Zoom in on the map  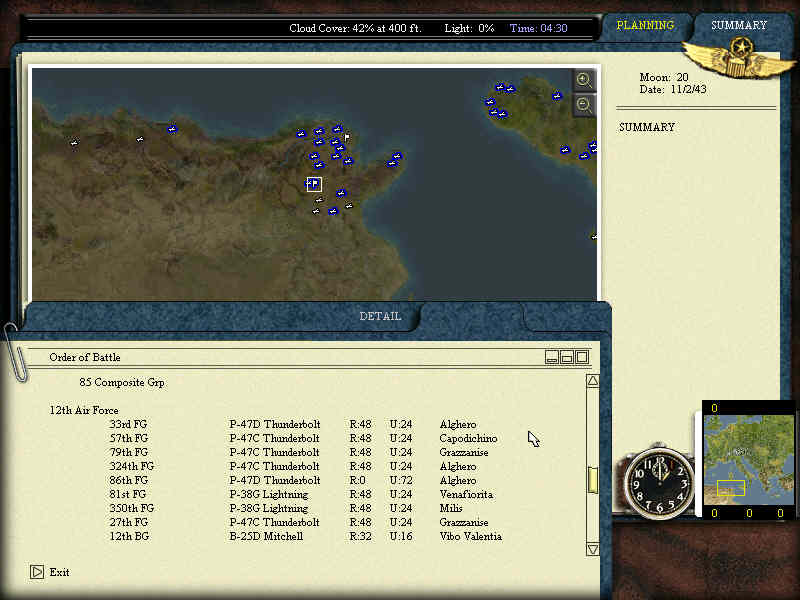point(584,80)
